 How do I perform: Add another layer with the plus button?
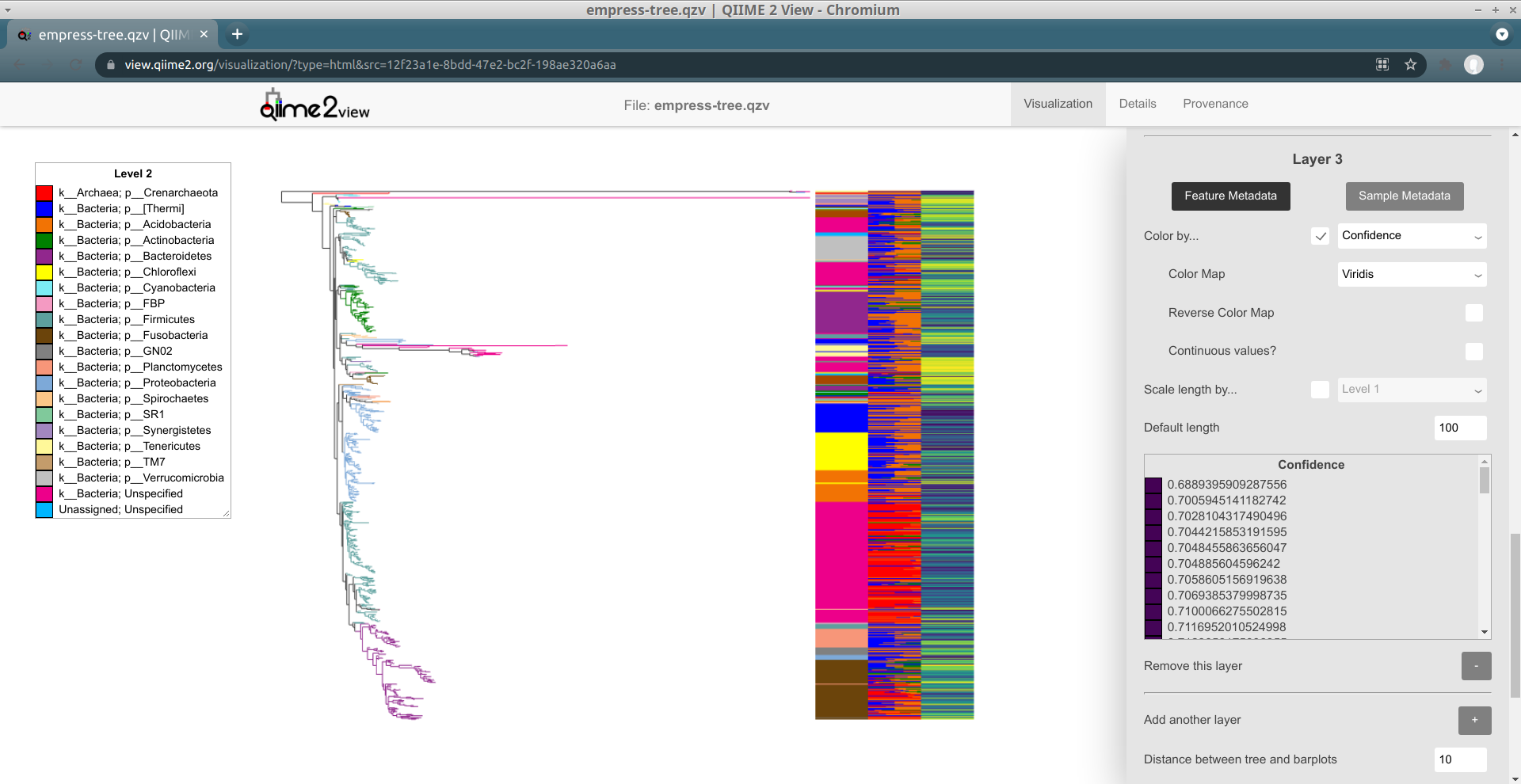point(1474,721)
